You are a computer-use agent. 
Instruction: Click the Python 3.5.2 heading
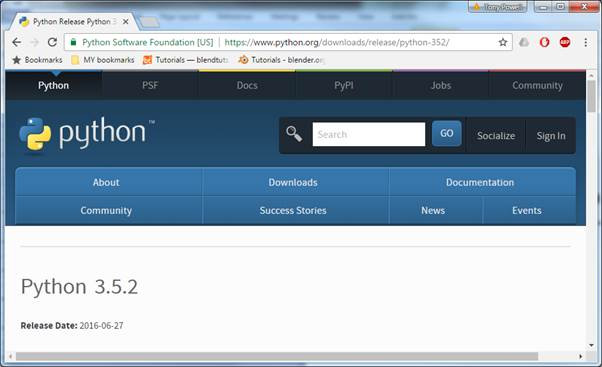coord(79,287)
